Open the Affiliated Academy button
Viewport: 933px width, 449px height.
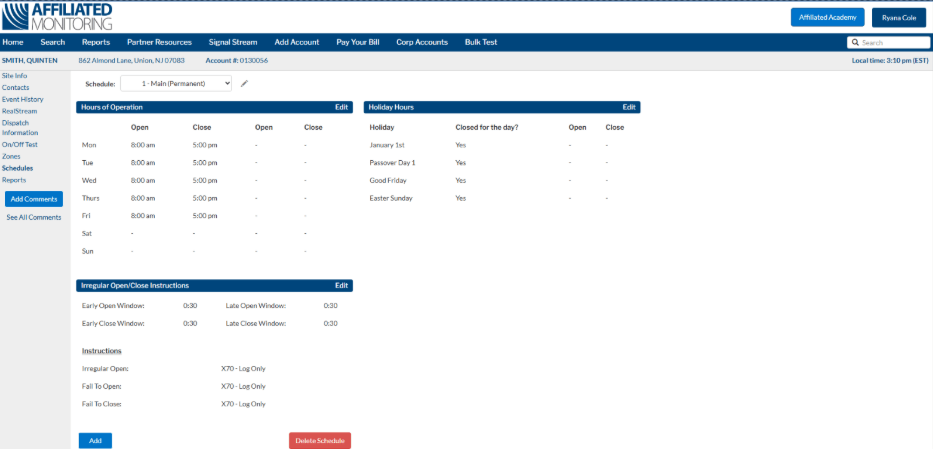click(827, 17)
